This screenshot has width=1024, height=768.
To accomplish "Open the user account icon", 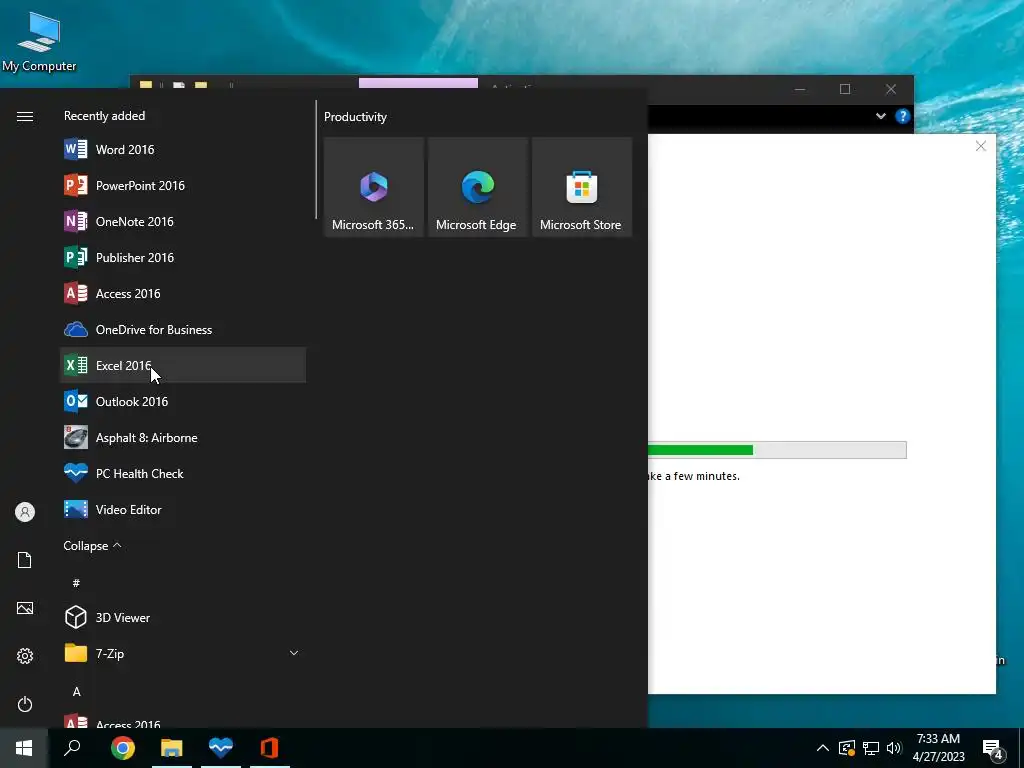I will coord(25,512).
